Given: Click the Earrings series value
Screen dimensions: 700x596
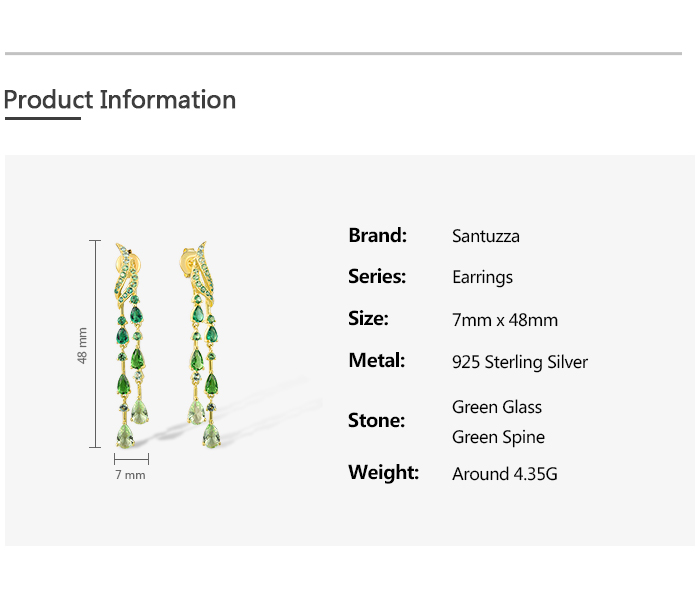Looking at the screenshot, I should [x=482, y=278].
